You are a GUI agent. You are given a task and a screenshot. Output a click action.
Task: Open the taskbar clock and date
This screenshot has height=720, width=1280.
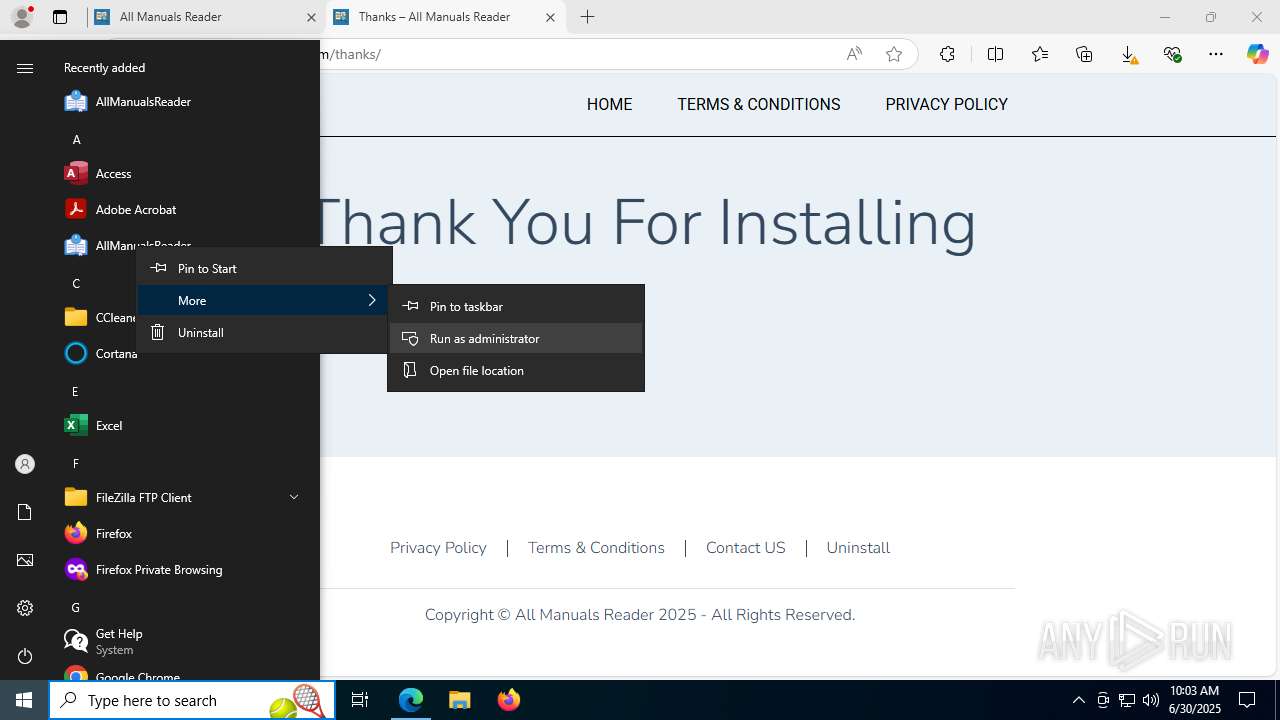click(x=1195, y=700)
